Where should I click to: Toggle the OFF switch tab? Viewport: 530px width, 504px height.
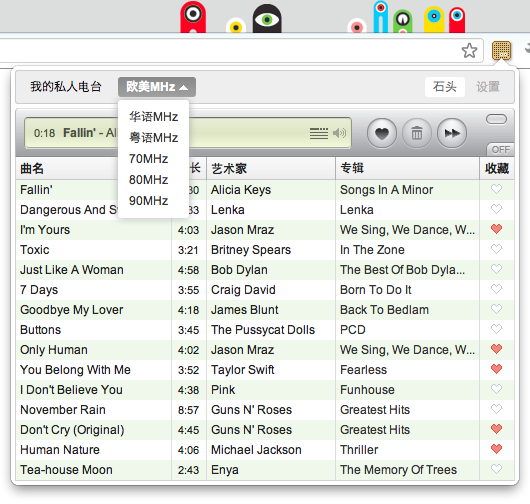click(501, 149)
